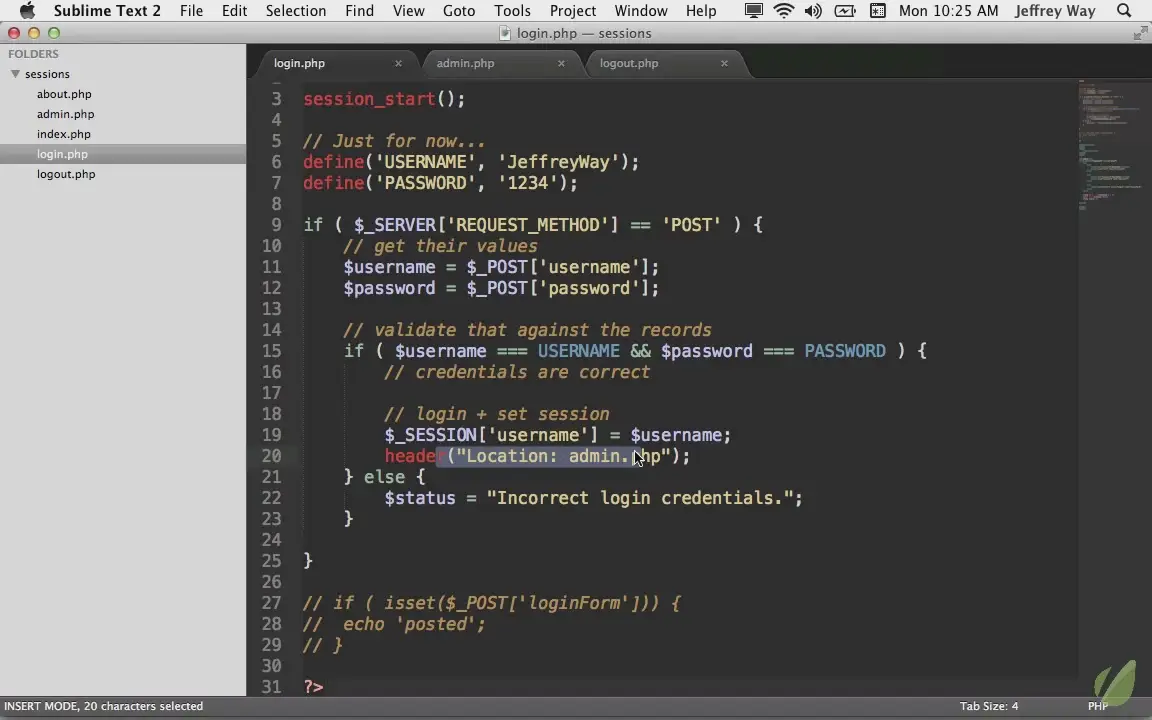Click the Wi-Fi status icon

coord(784,11)
